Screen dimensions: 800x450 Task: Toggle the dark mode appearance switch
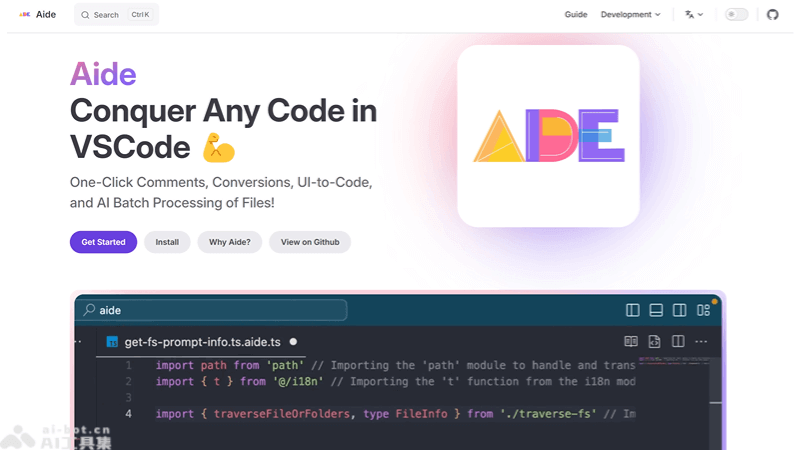(736, 15)
